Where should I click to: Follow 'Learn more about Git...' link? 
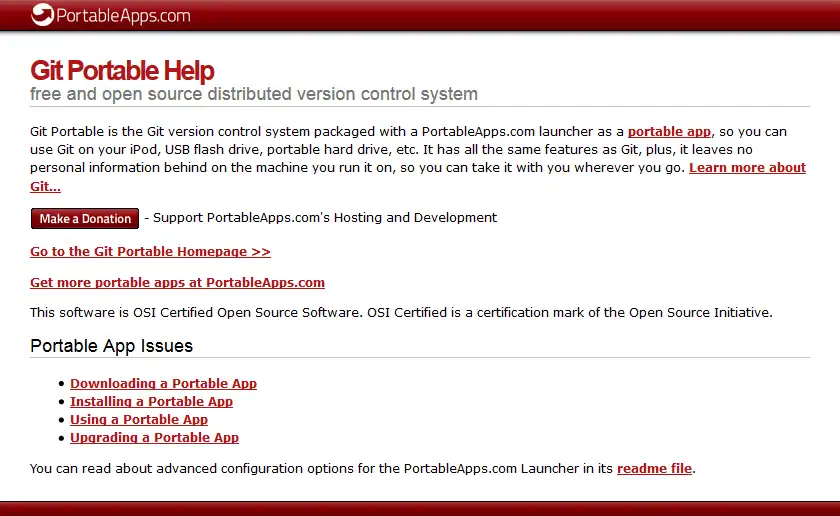click(x=747, y=168)
